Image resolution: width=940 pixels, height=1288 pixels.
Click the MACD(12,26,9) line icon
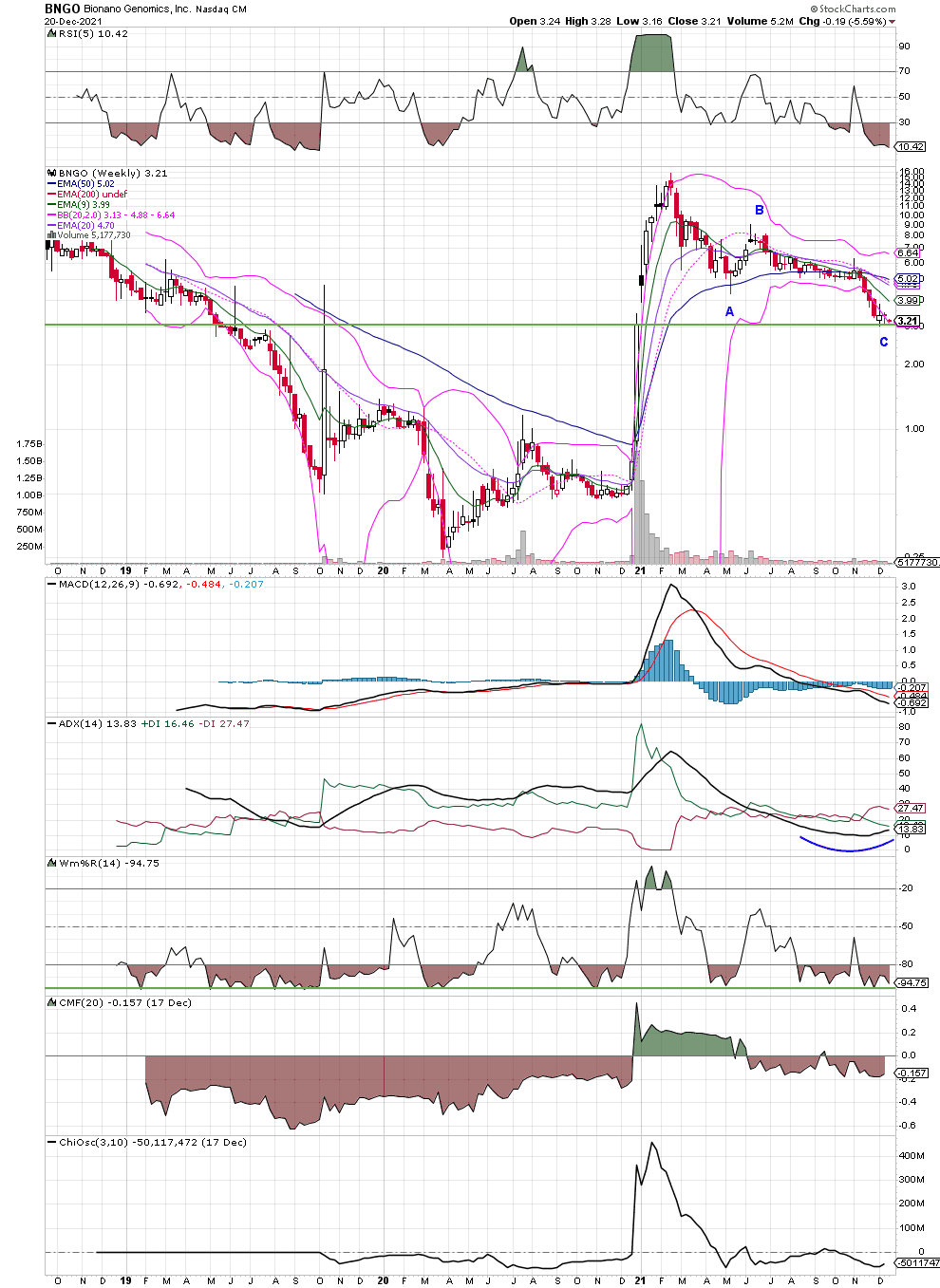[52, 585]
